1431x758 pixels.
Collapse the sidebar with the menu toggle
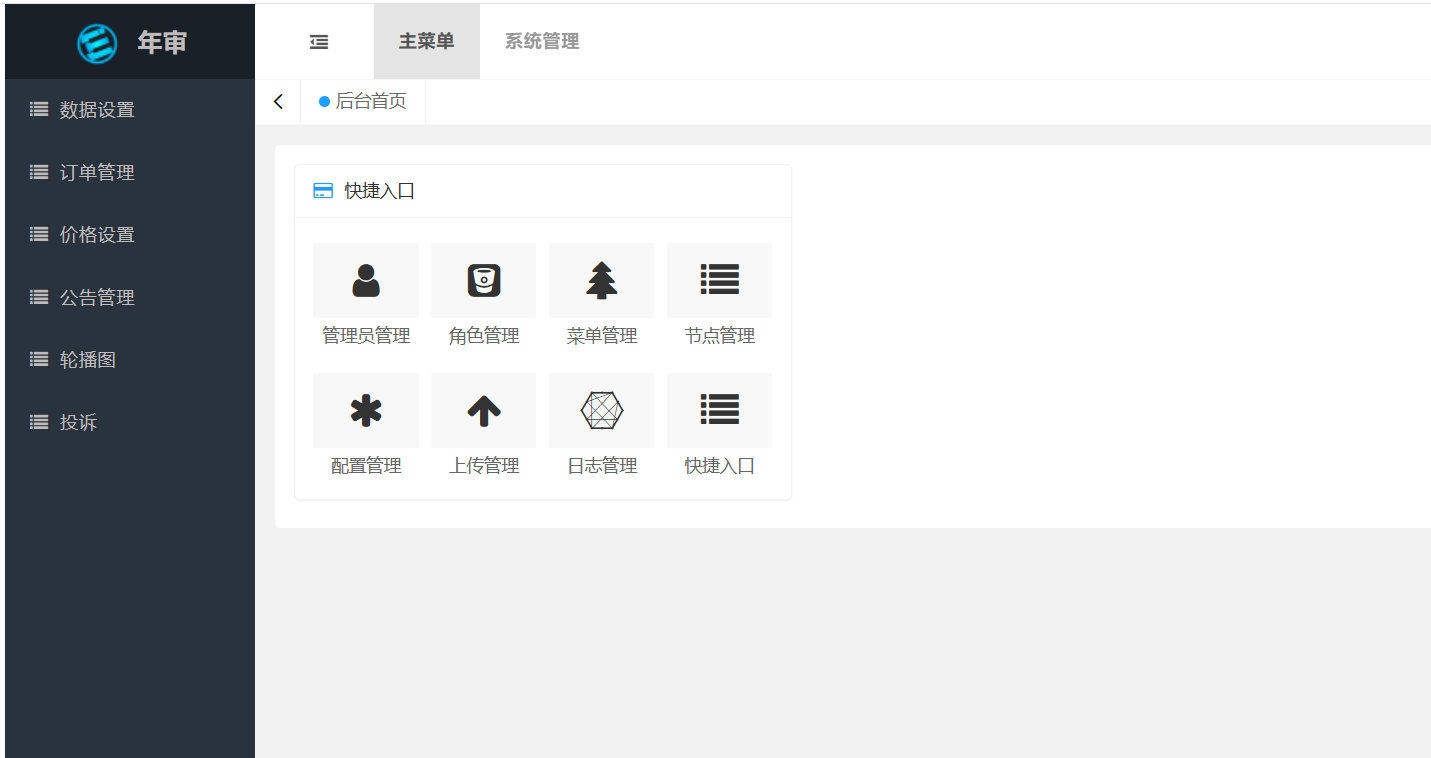[x=319, y=42]
